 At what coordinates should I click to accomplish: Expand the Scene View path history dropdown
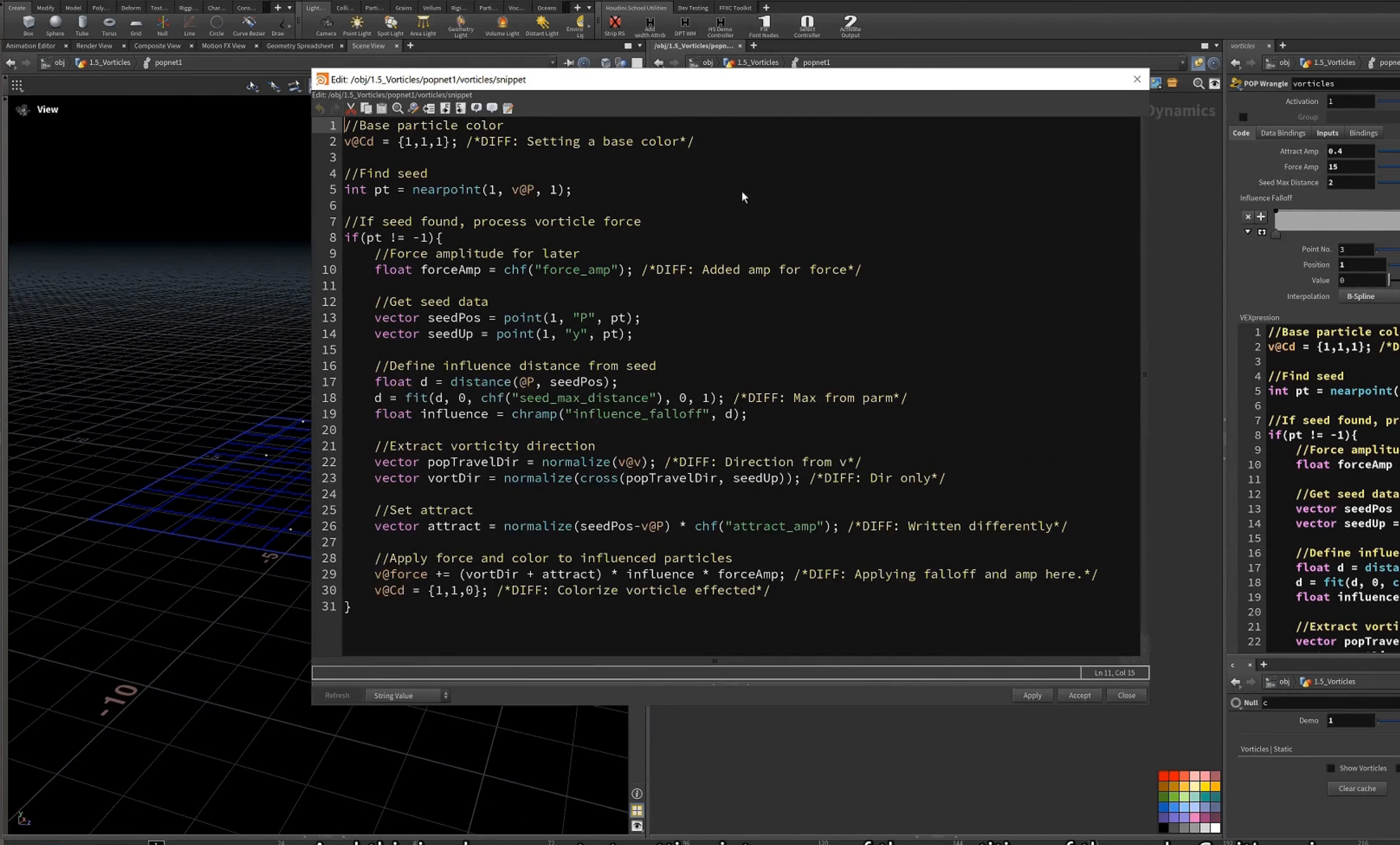click(552, 63)
